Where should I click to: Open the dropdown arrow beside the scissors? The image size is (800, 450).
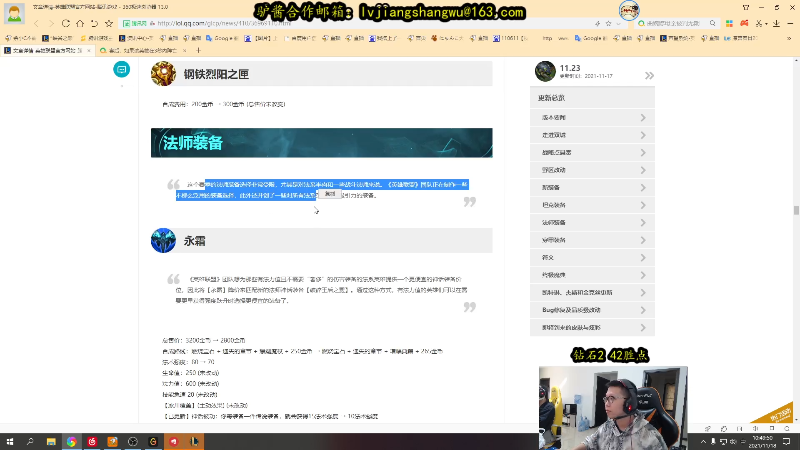click(x=766, y=24)
